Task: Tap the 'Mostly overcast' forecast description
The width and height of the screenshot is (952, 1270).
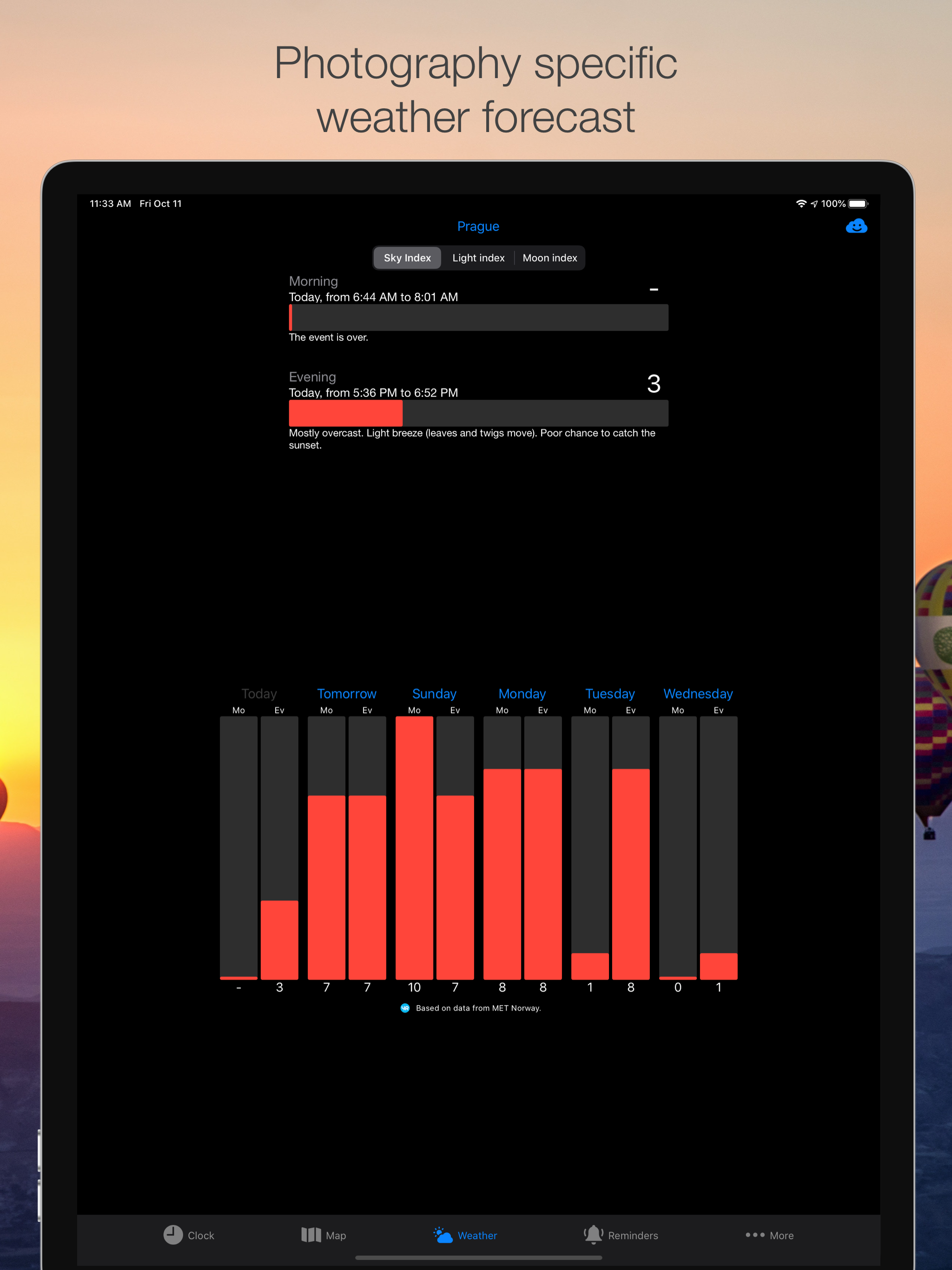Action: (472, 439)
